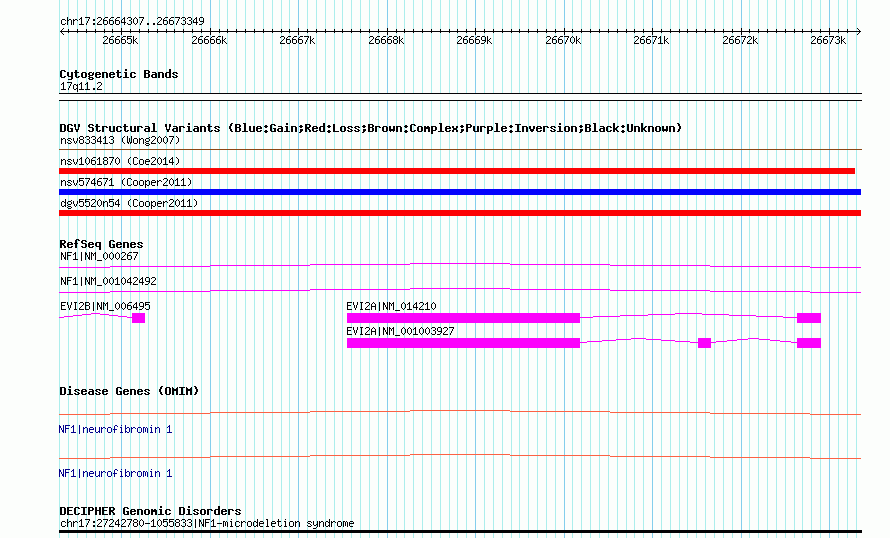Open the NF1|NM_001042492 transcript label
Viewport: 890px width, 538px height.
point(108,281)
